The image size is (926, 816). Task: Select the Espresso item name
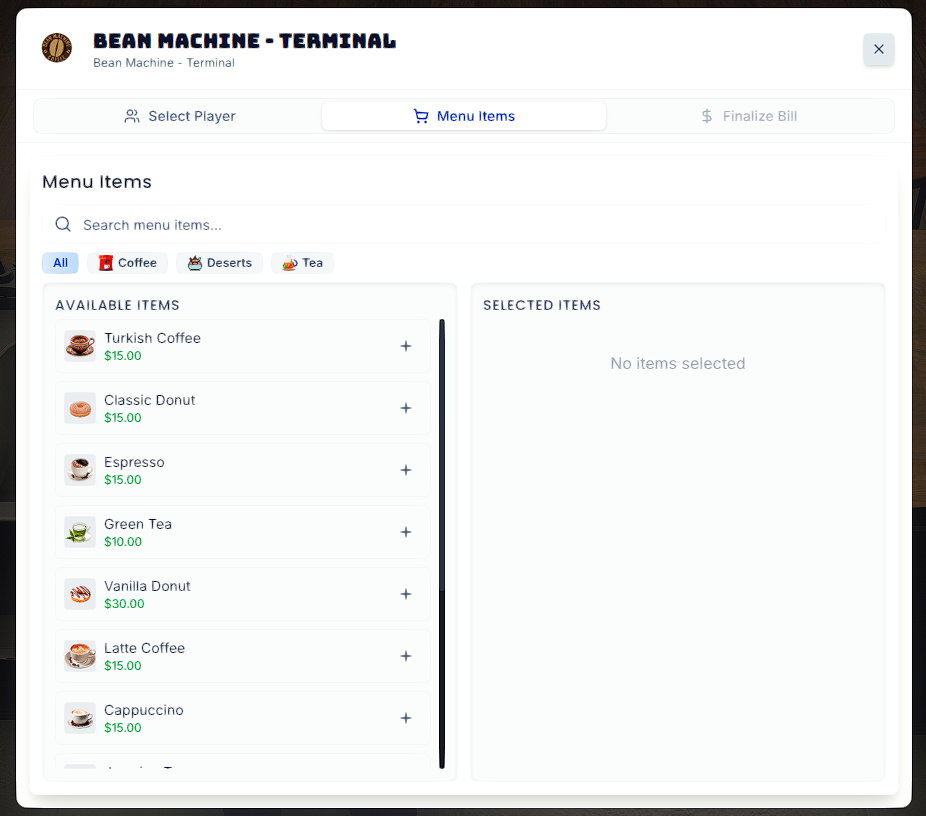(134, 462)
